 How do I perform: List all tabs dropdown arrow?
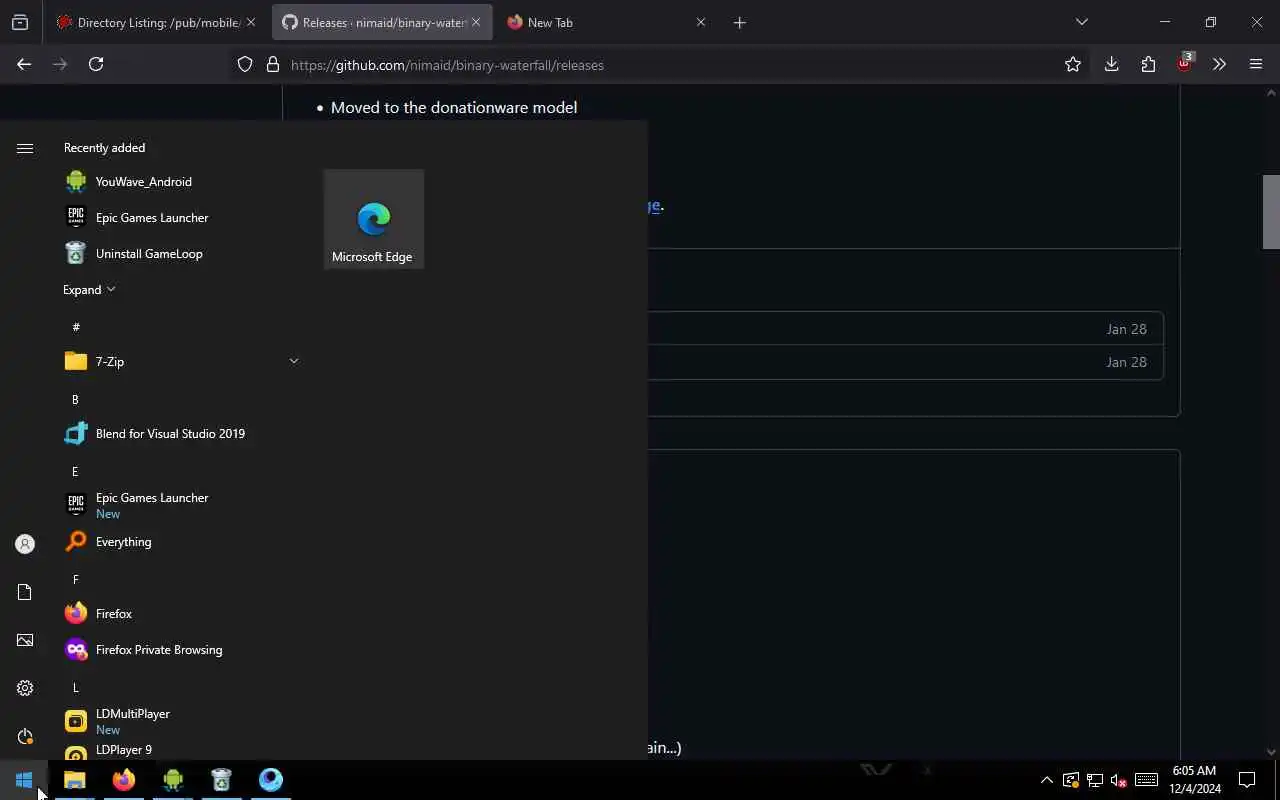click(x=1081, y=22)
